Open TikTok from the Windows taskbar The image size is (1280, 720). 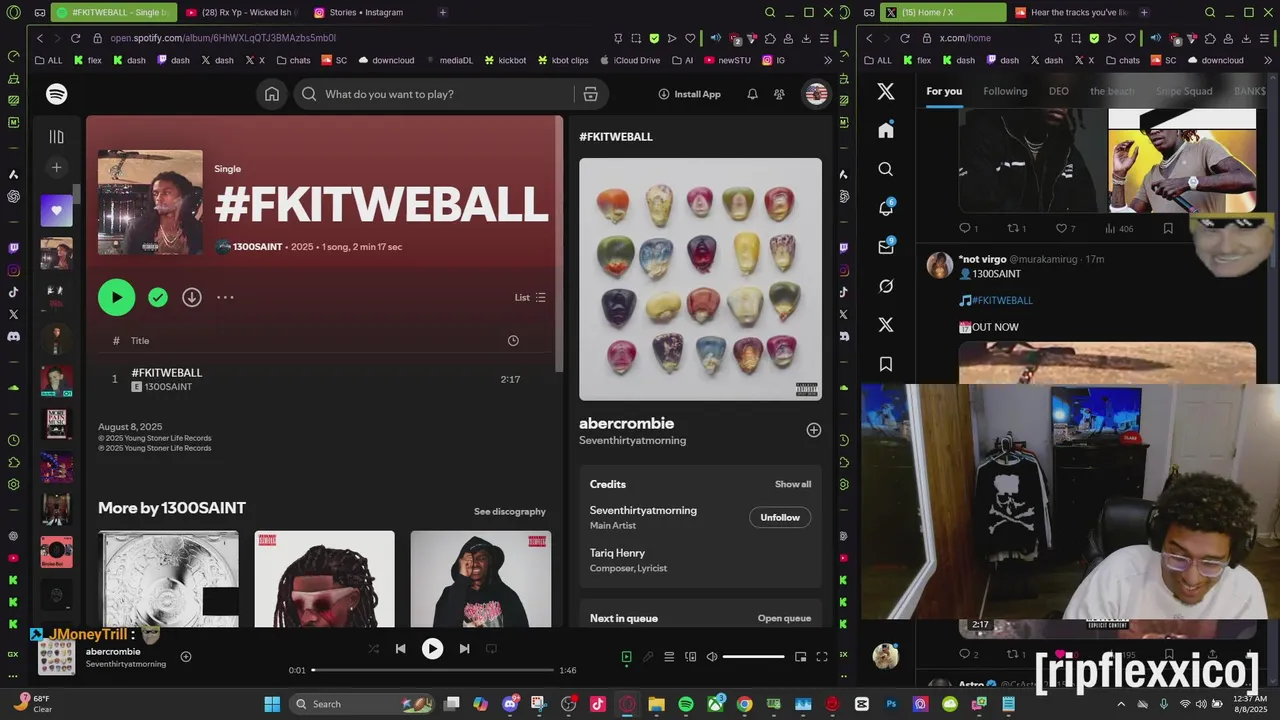click(598, 704)
